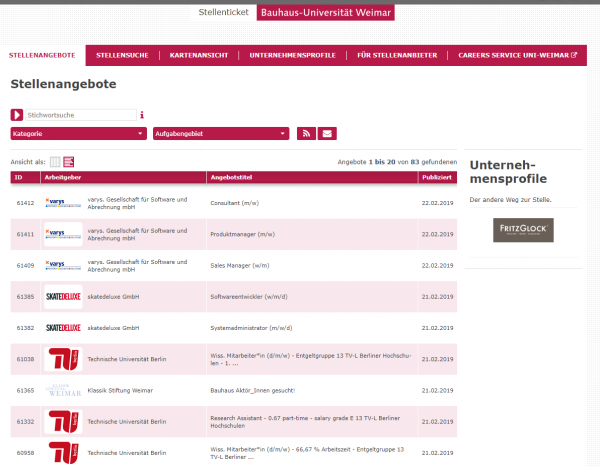This screenshot has height=467, width=600.
Task: Click Technische Universität Berlin in row 61332
Action: click(127, 421)
